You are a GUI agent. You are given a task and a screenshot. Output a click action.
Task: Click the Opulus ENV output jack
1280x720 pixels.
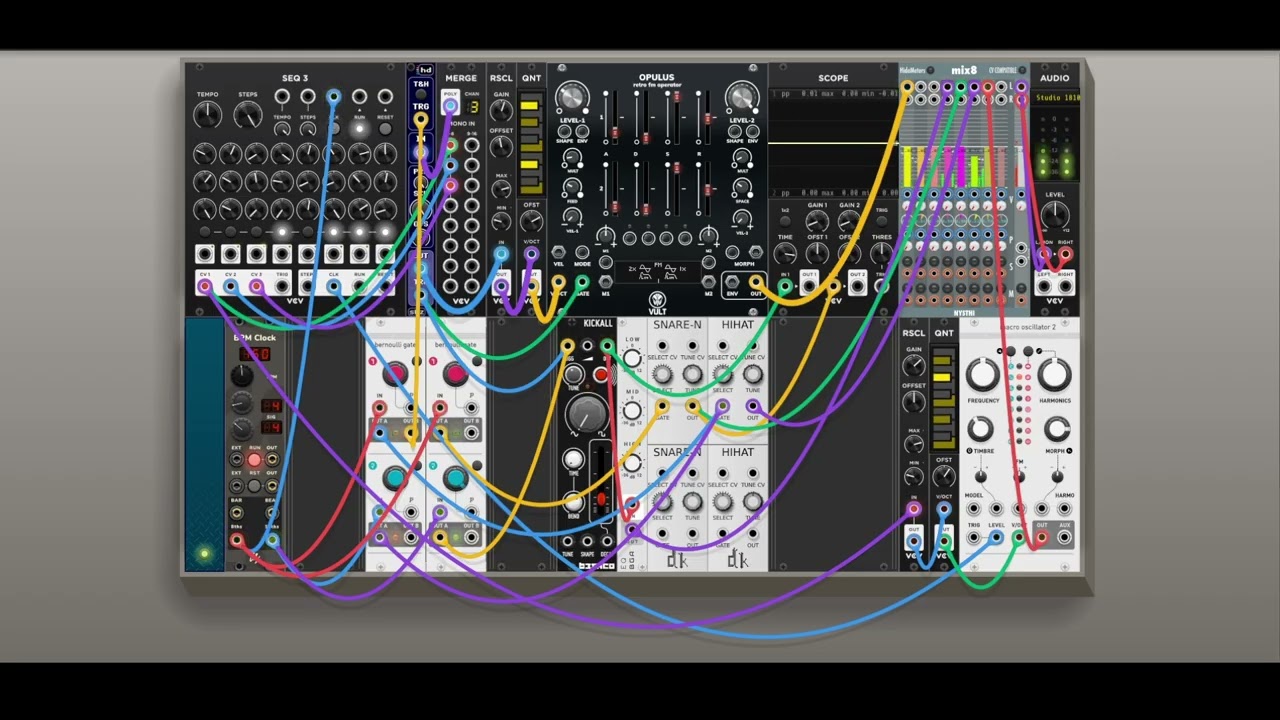point(733,284)
